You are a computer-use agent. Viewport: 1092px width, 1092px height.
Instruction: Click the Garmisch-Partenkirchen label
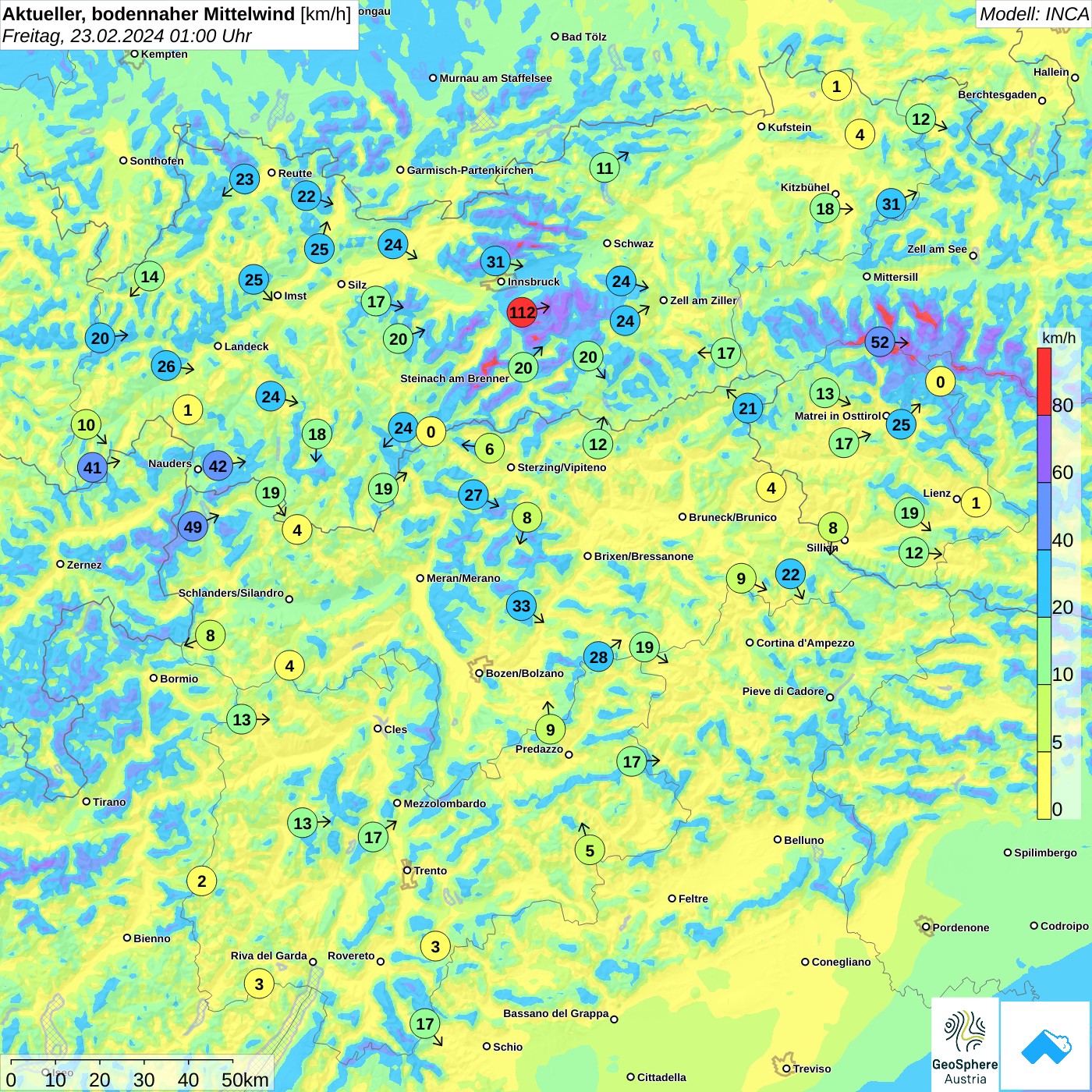[x=470, y=170]
